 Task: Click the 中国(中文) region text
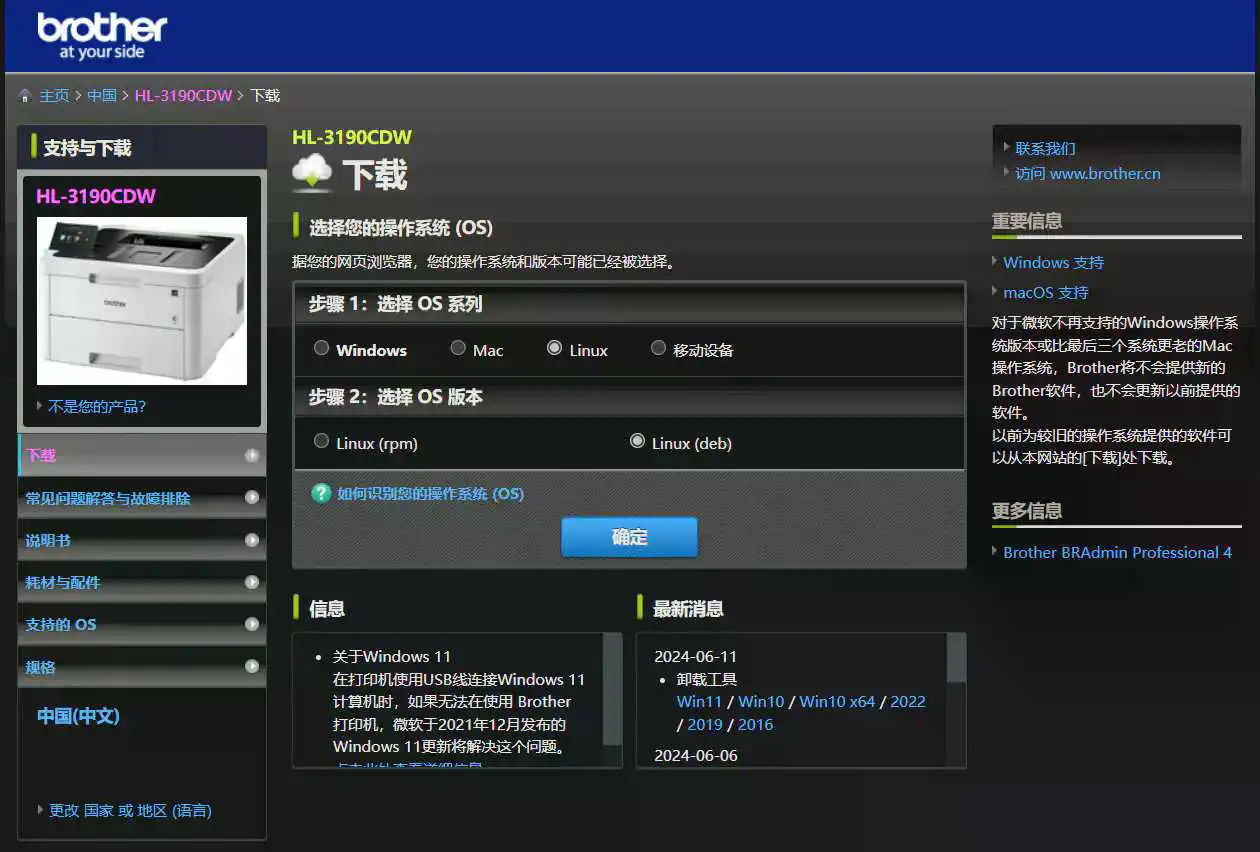tap(78, 716)
